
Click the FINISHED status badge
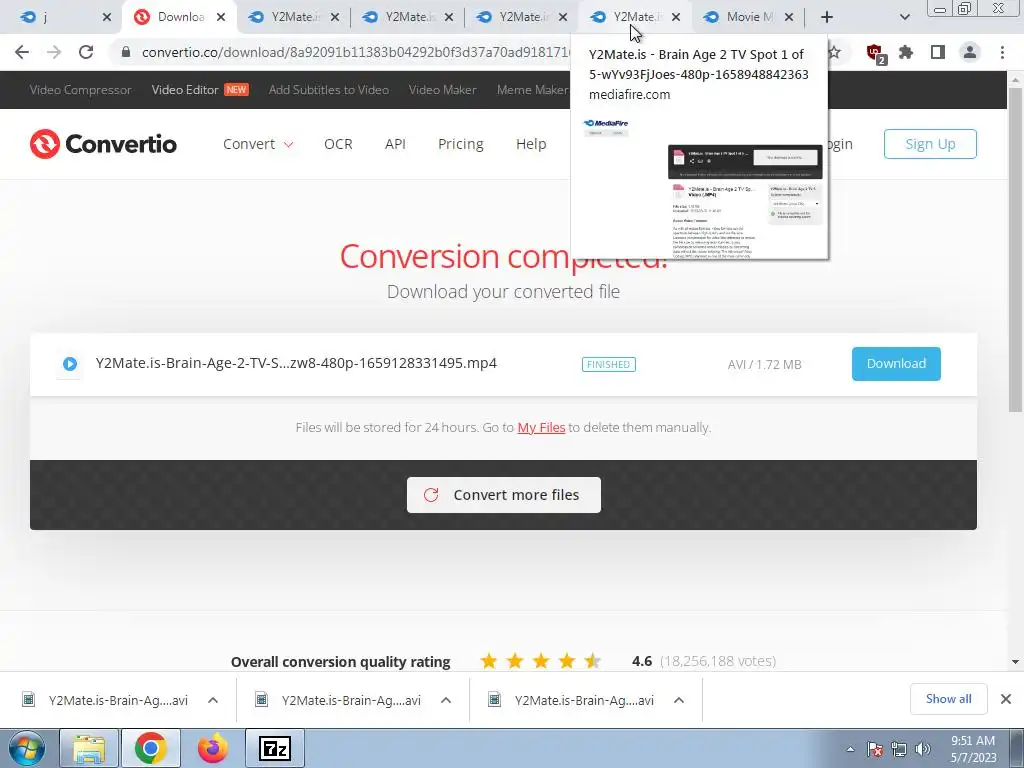point(609,364)
